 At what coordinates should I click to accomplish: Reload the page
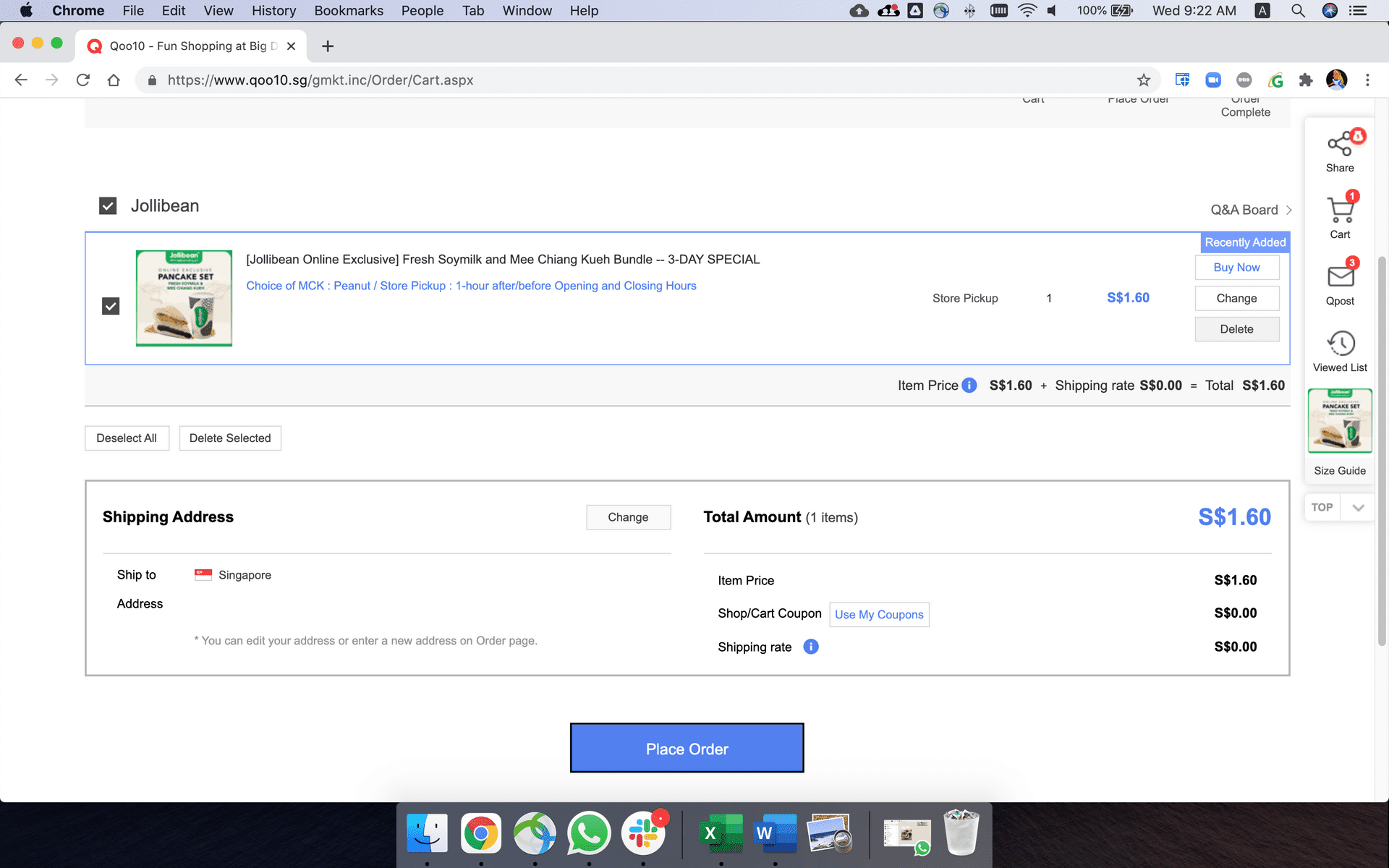[82, 80]
